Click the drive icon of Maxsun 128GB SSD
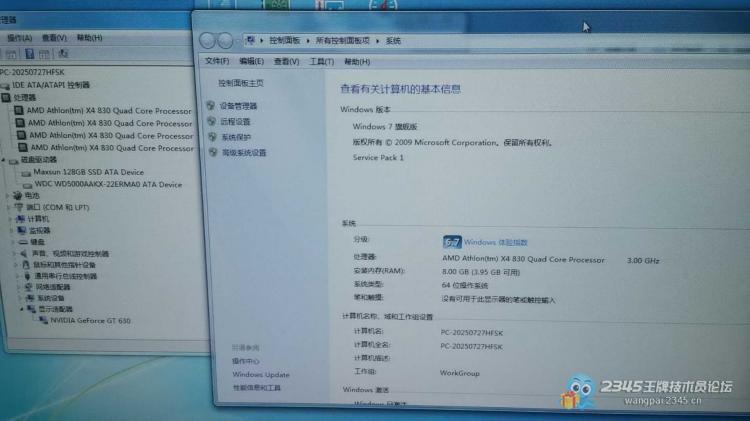Viewport: 750px width, 421px height. pos(26,173)
